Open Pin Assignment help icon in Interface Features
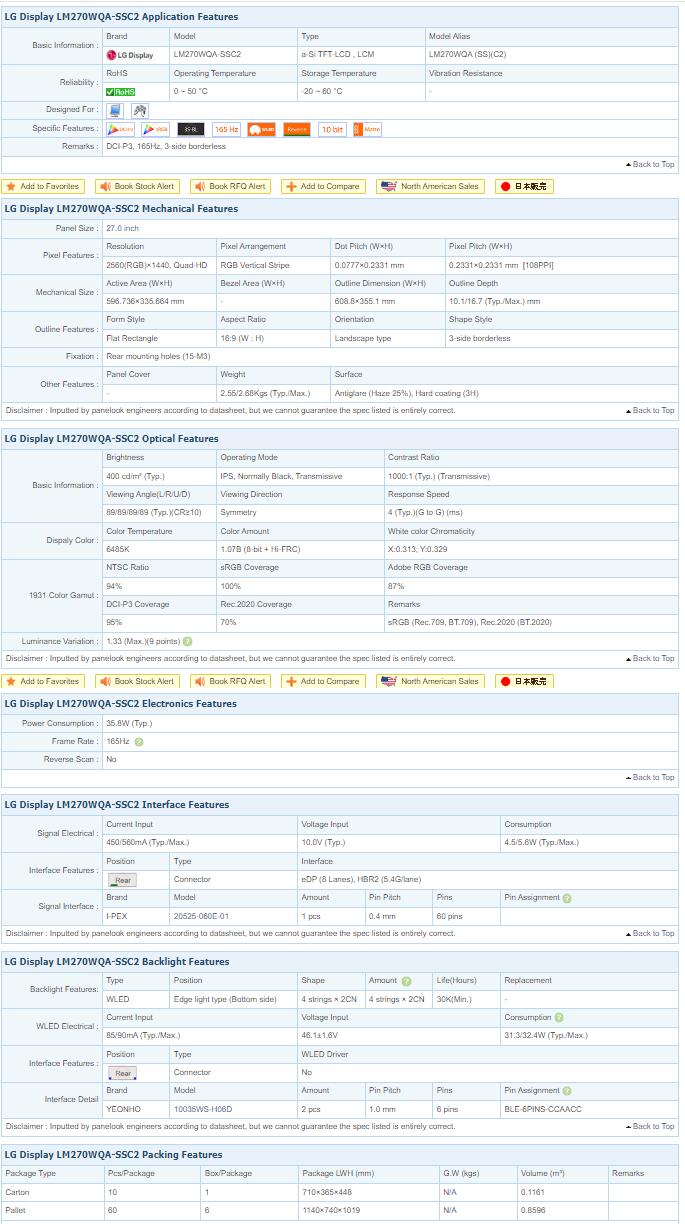The image size is (685, 1224). [567, 898]
